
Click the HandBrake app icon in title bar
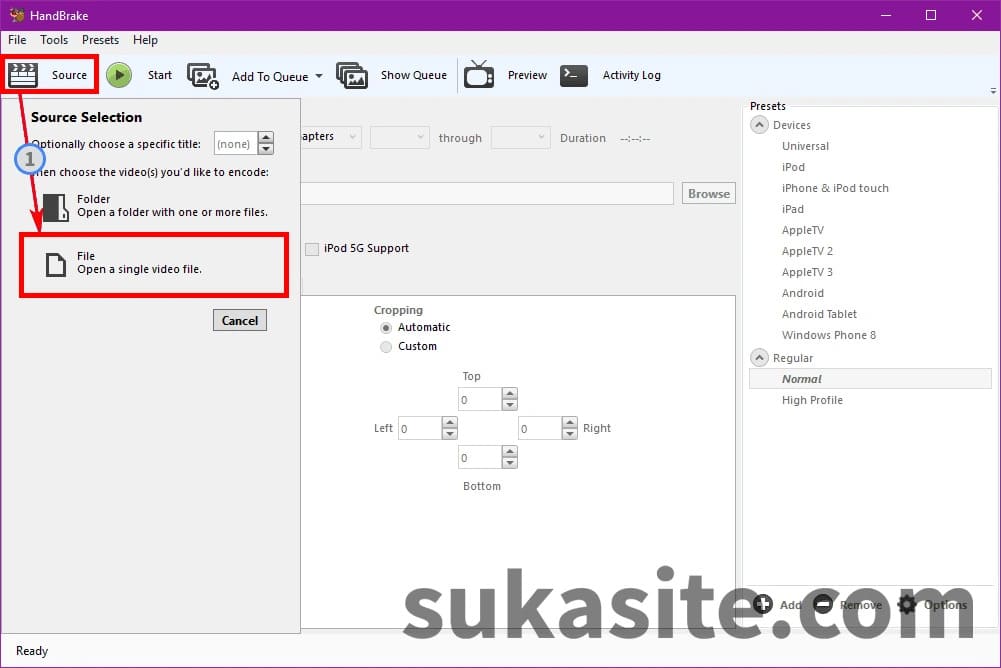tap(17, 15)
